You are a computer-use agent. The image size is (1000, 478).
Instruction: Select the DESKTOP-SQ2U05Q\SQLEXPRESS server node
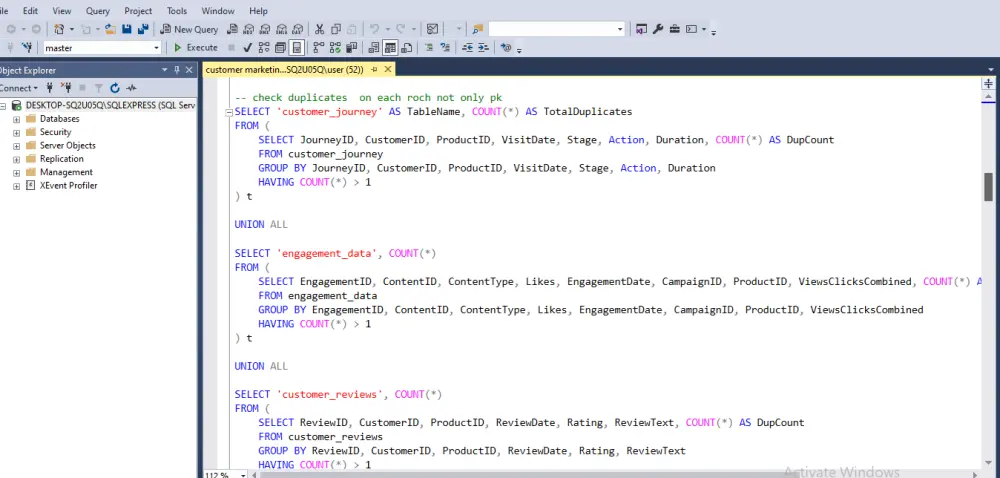[x=110, y=105]
